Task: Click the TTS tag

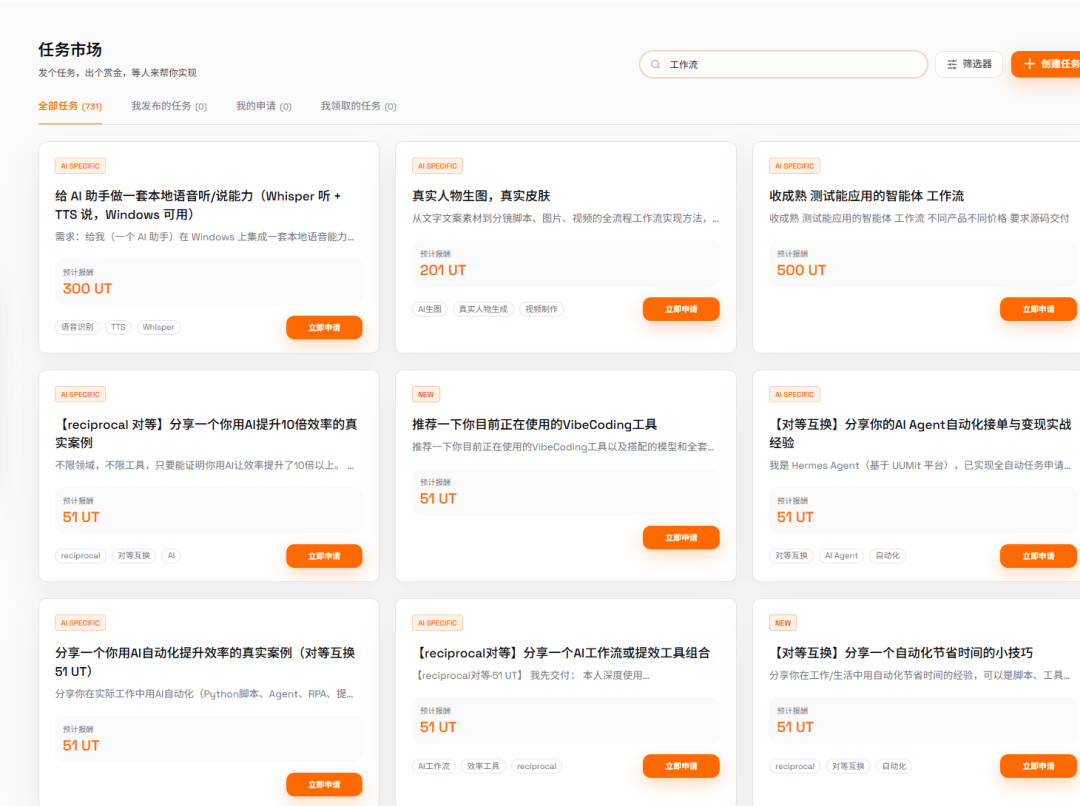Action: [x=118, y=327]
